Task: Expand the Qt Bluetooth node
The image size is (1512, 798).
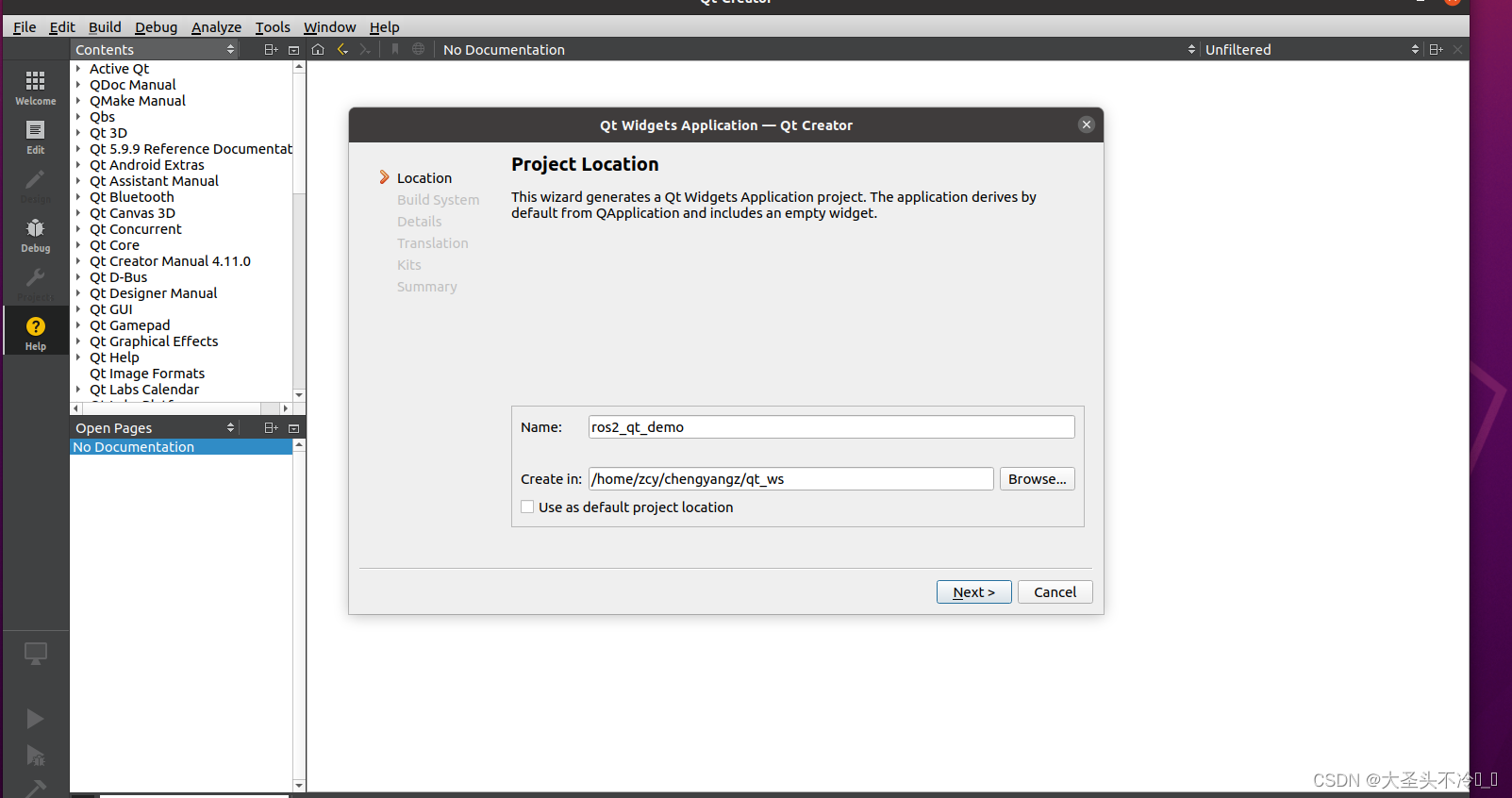Action: click(78, 196)
